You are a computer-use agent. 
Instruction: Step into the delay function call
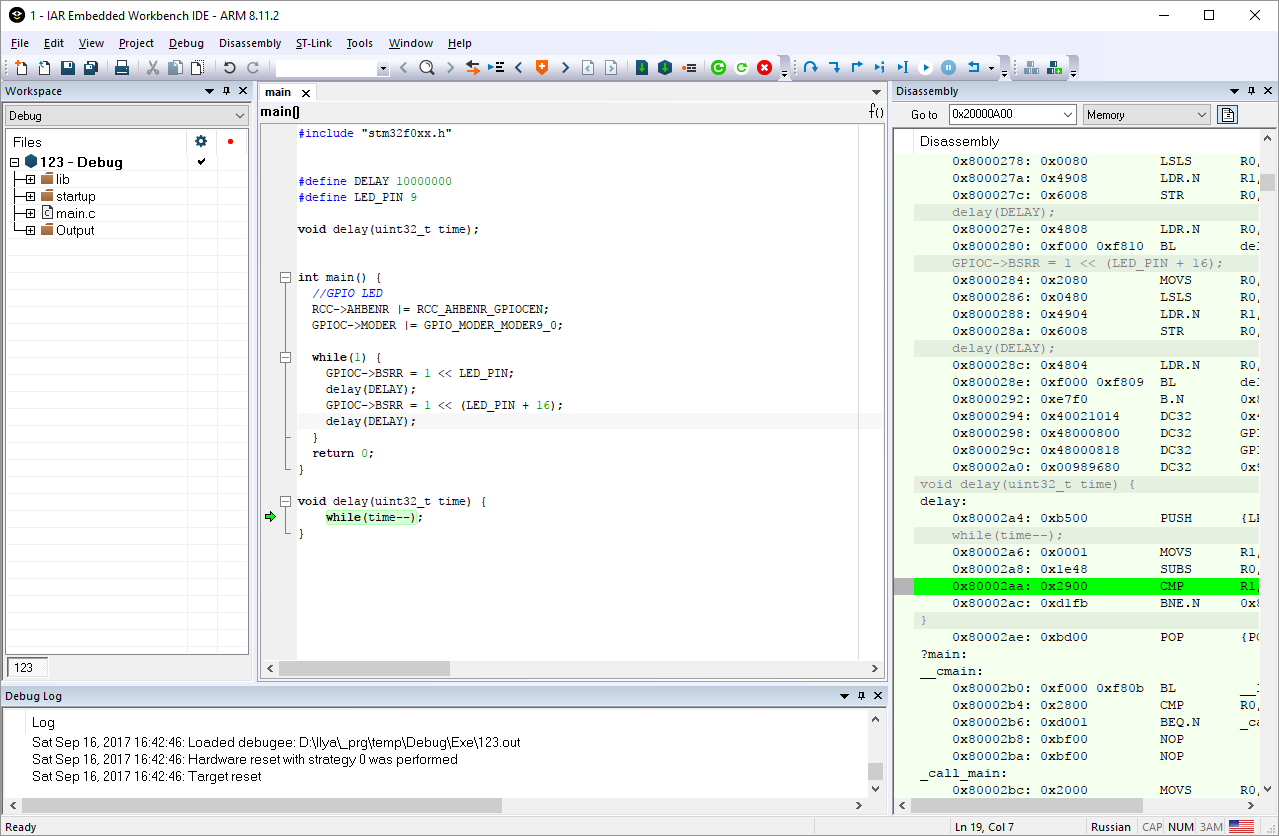click(835, 67)
